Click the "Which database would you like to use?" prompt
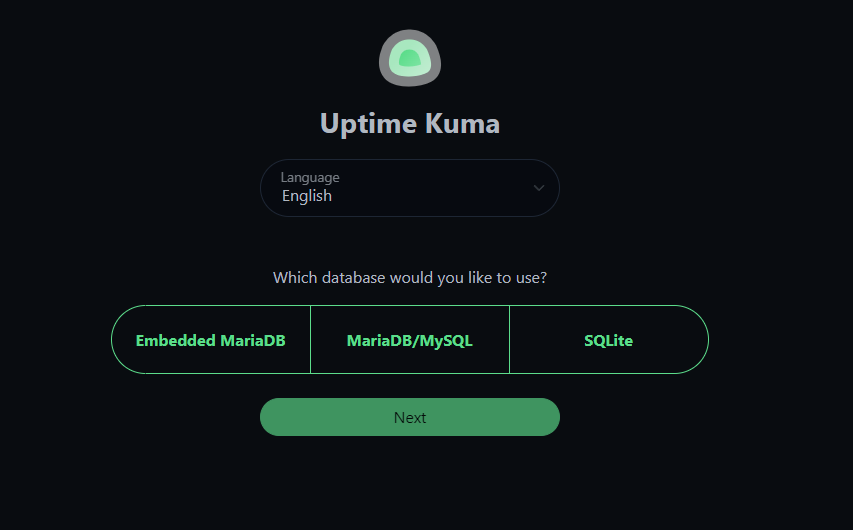This screenshot has width=853, height=530. 410,277
